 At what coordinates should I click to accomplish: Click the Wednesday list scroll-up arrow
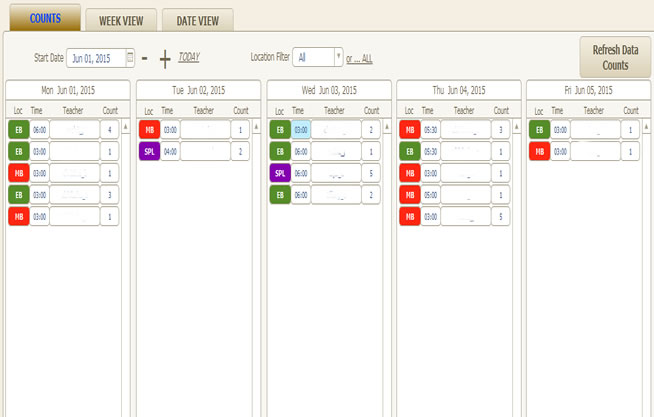387,126
